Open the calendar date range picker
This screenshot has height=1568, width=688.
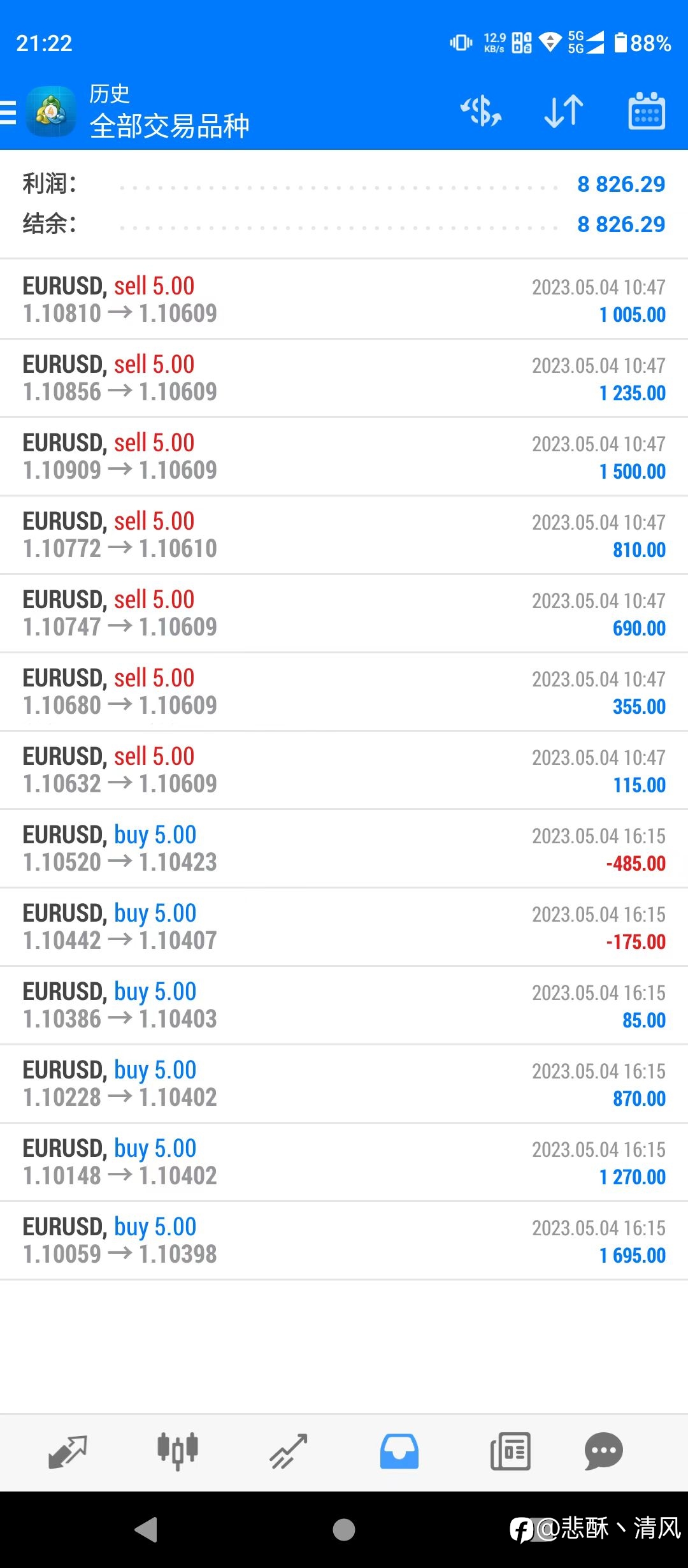pyautogui.click(x=647, y=112)
